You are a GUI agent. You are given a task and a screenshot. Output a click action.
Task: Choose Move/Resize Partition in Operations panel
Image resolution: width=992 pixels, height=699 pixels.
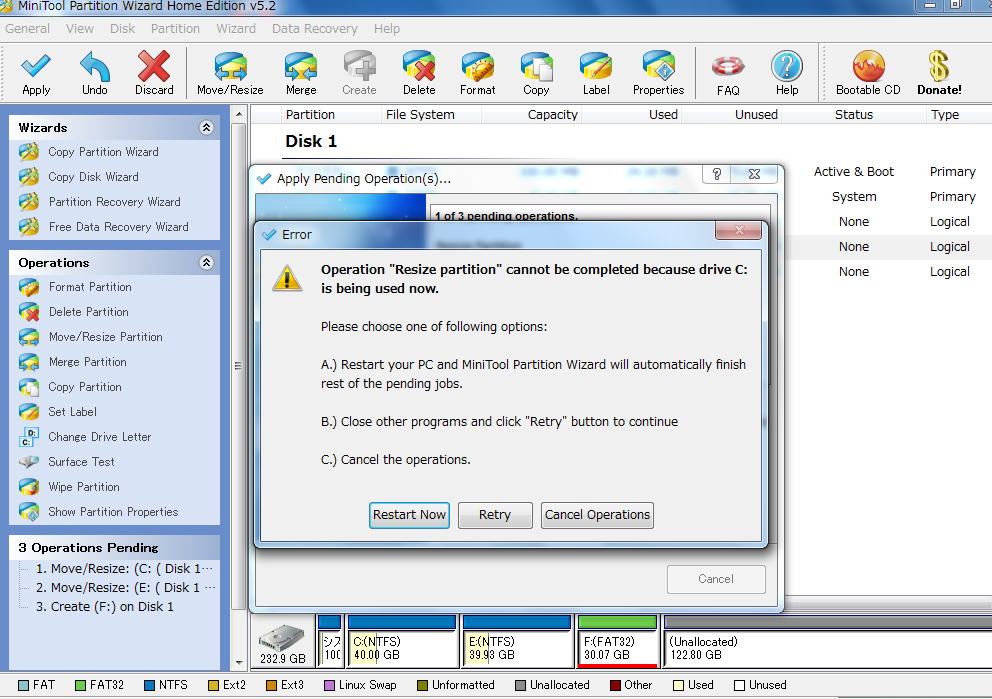106,337
